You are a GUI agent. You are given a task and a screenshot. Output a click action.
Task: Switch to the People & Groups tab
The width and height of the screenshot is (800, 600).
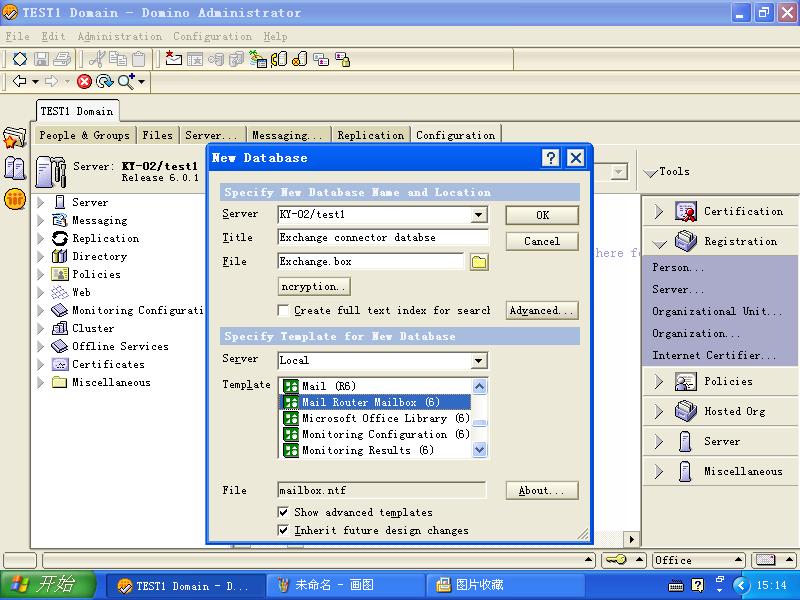point(85,135)
